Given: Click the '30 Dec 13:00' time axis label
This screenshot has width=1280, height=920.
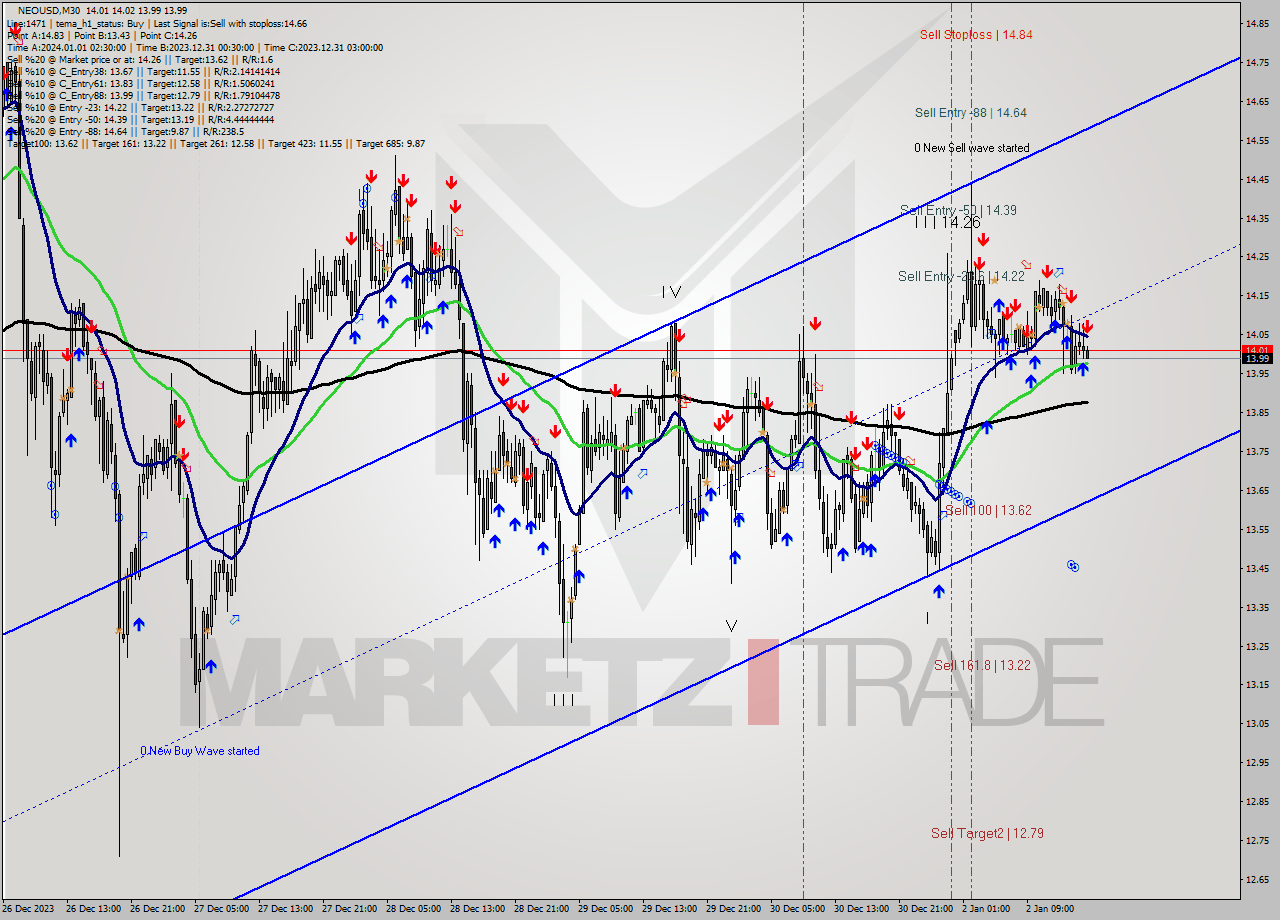Looking at the screenshot, I should coord(861,909).
